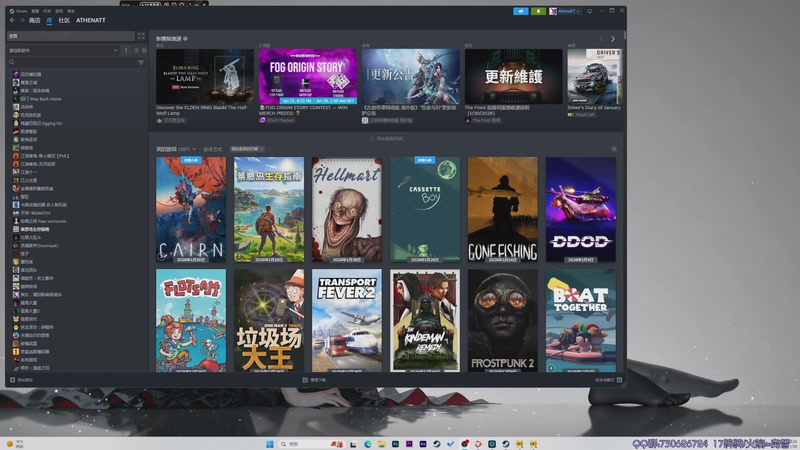Open the sort-by dropdown on the shelf

click(x=247, y=149)
